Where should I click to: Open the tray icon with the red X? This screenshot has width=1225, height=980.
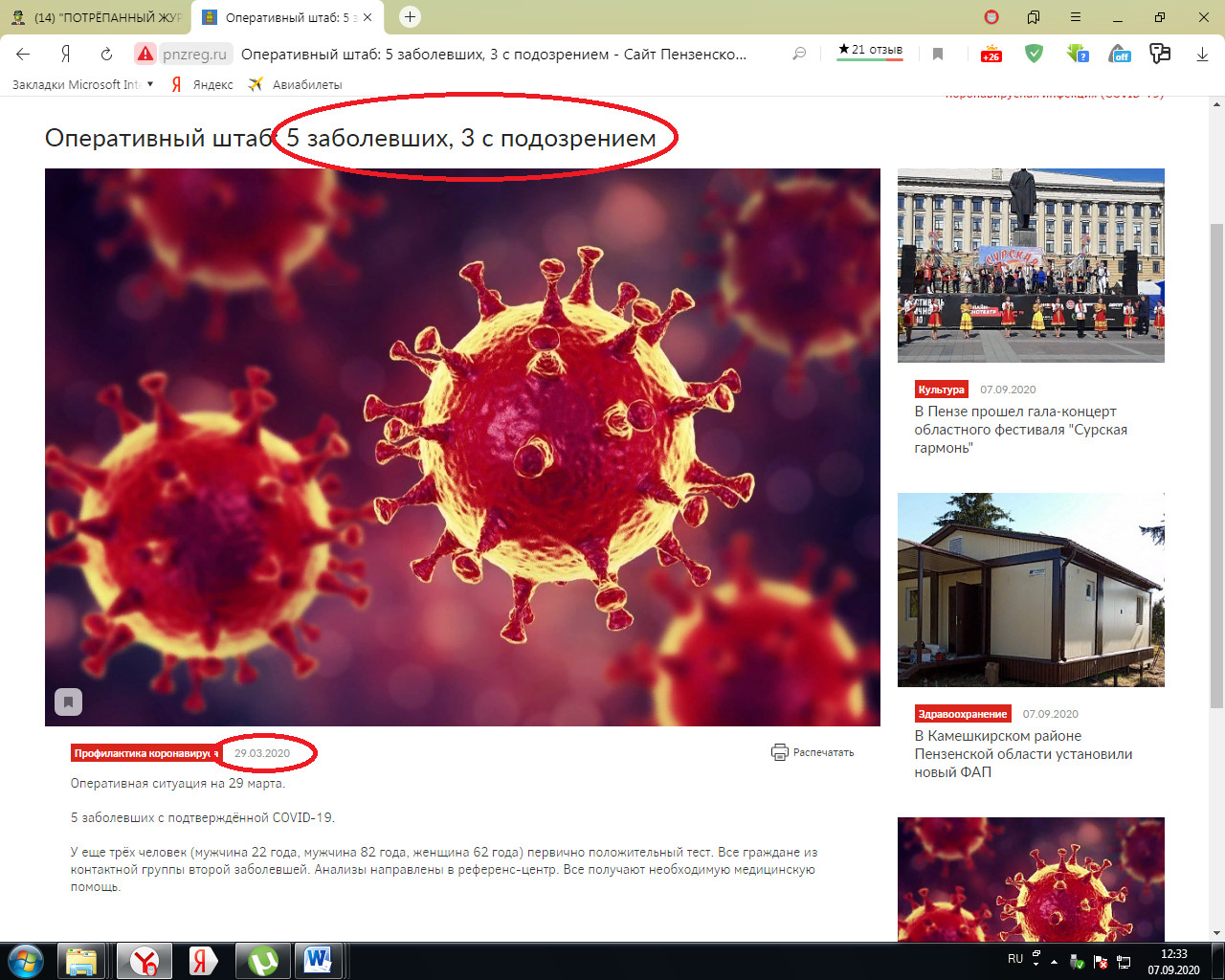tap(1101, 961)
